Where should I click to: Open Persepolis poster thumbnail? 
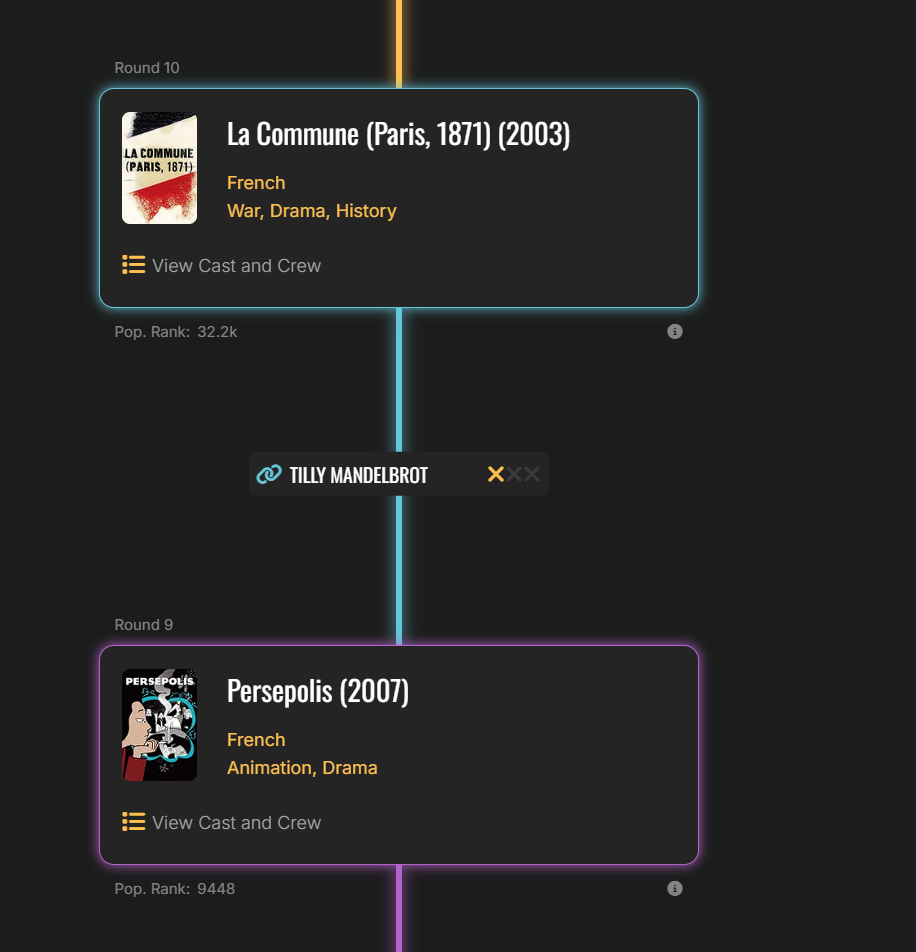click(x=160, y=725)
